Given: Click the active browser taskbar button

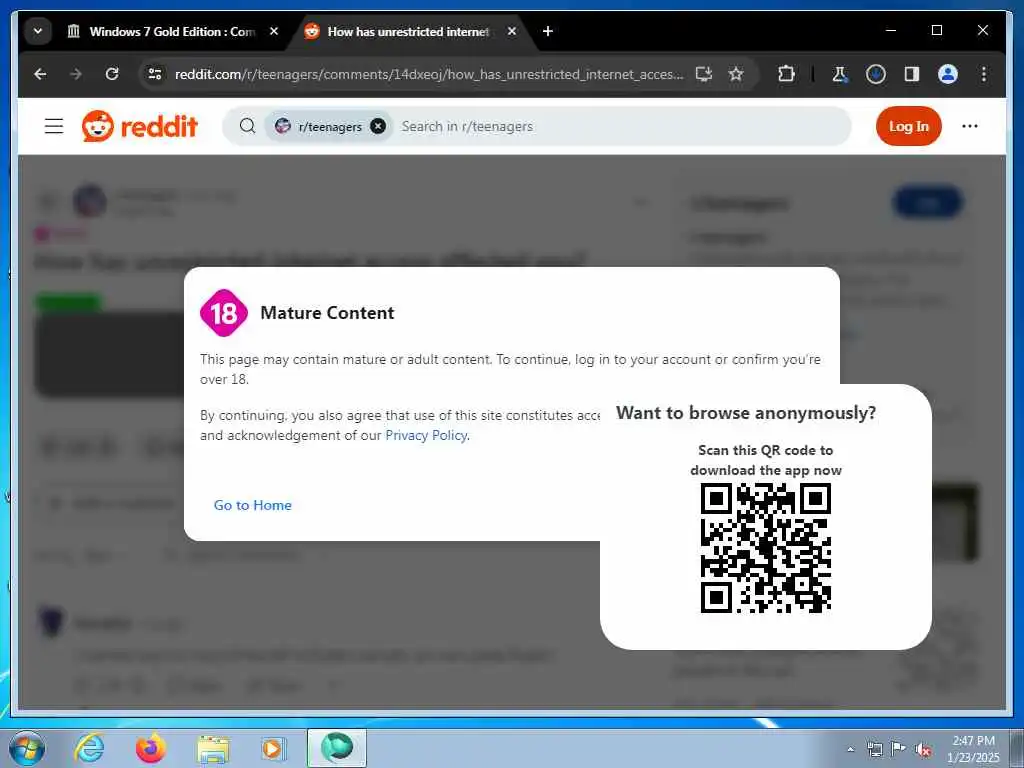Looking at the screenshot, I should 337,748.
